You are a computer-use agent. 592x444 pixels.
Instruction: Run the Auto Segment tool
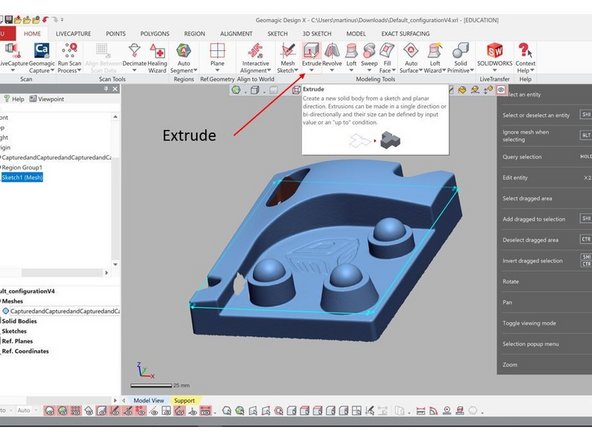tap(183, 50)
